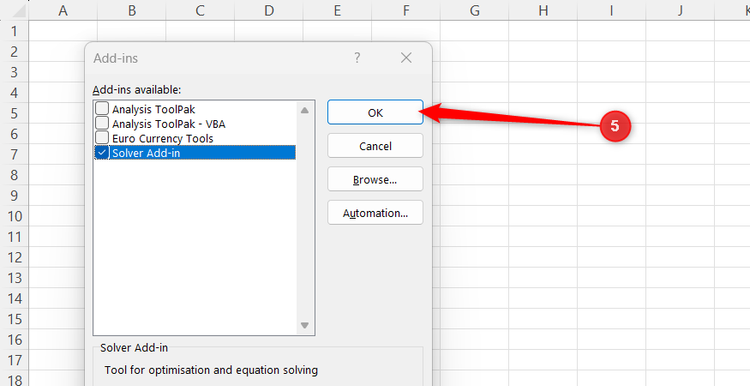Select row 2 header

point(14,52)
